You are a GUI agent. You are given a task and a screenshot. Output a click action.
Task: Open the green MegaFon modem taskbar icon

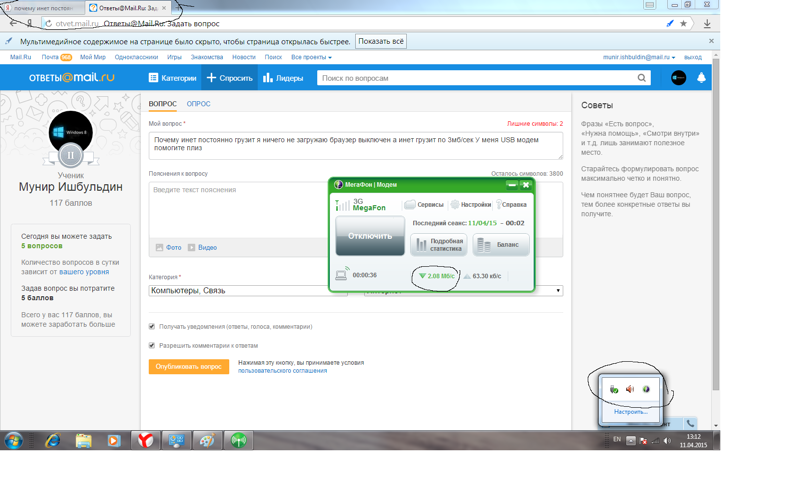tap(238, 440)
